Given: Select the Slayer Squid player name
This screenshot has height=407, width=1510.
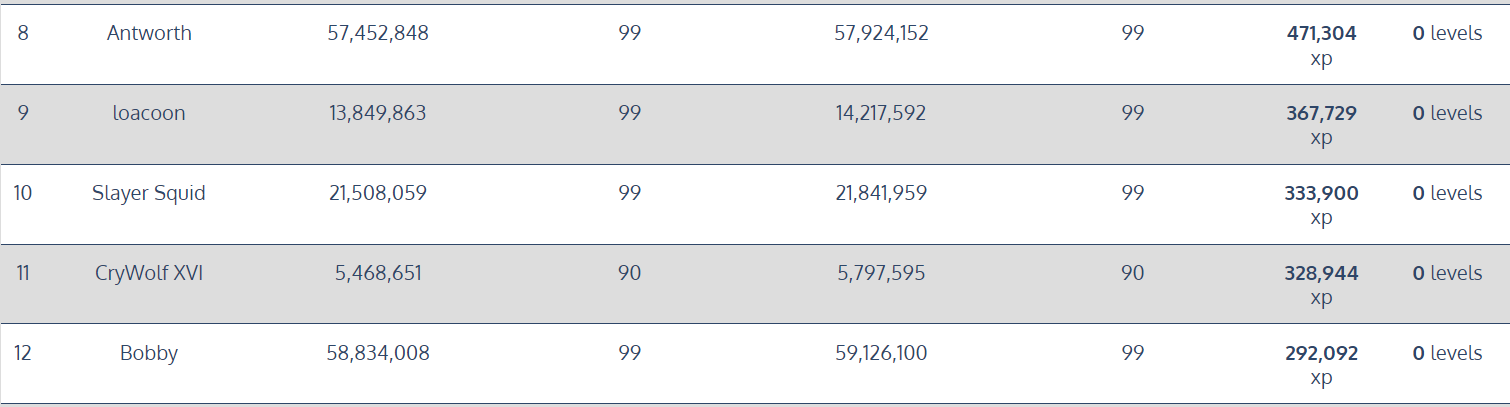Looking at the screenshot, I should [149, 193].
